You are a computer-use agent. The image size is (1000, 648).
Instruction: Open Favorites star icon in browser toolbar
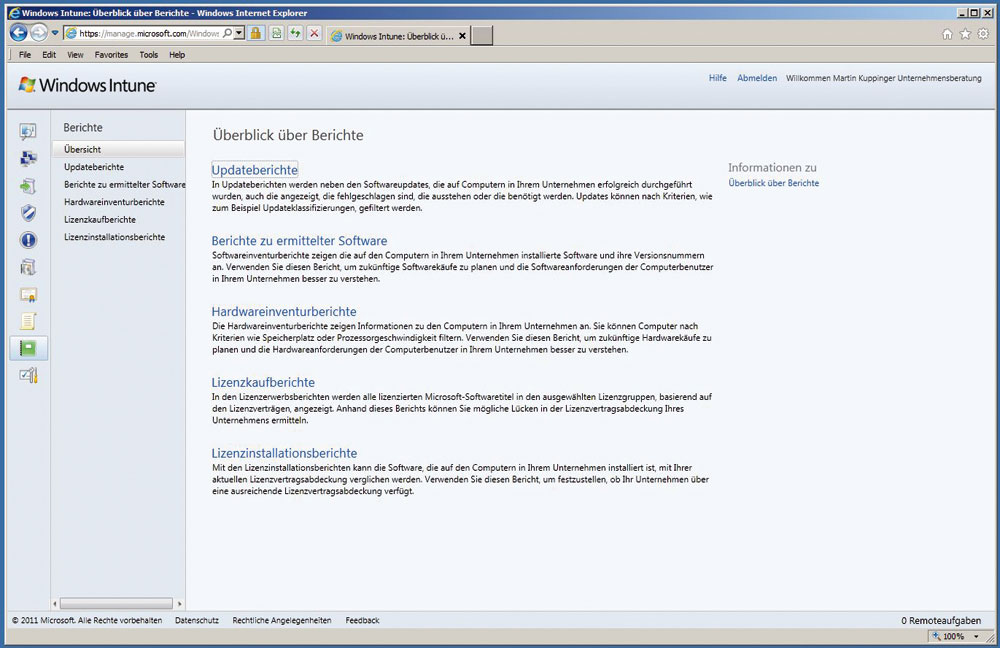[966, 34]
